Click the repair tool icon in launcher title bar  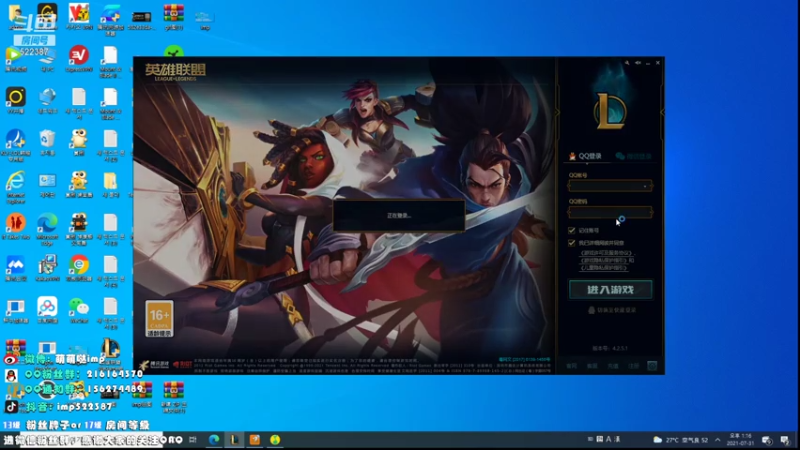(627, 63)
